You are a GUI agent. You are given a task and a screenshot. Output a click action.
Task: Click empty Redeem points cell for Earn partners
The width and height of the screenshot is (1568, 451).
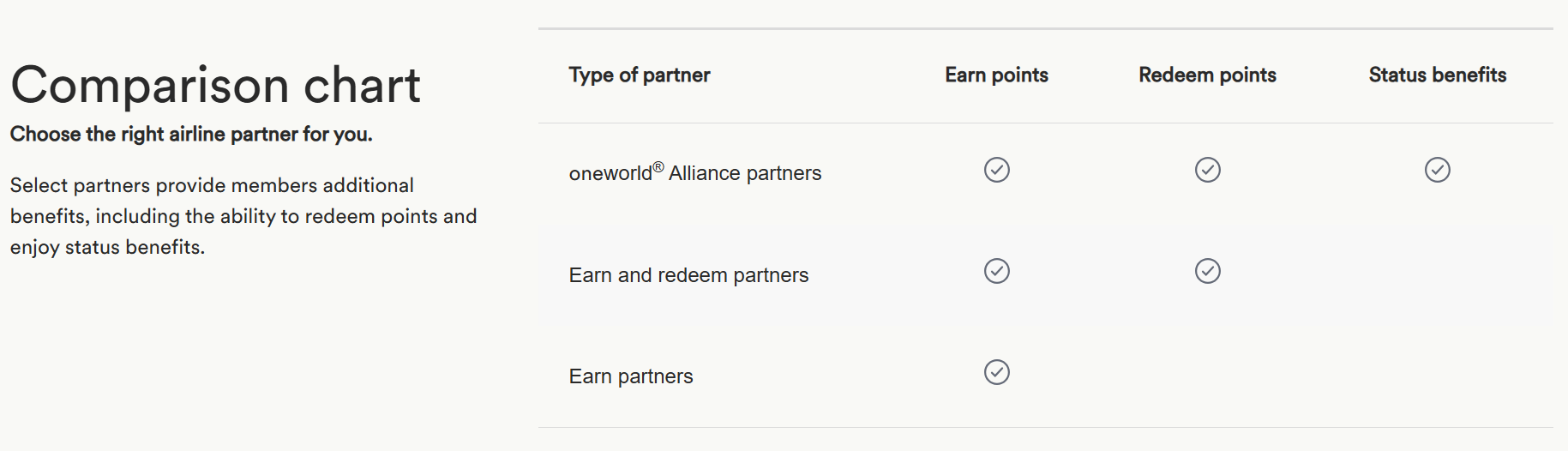coord(1207,376)
